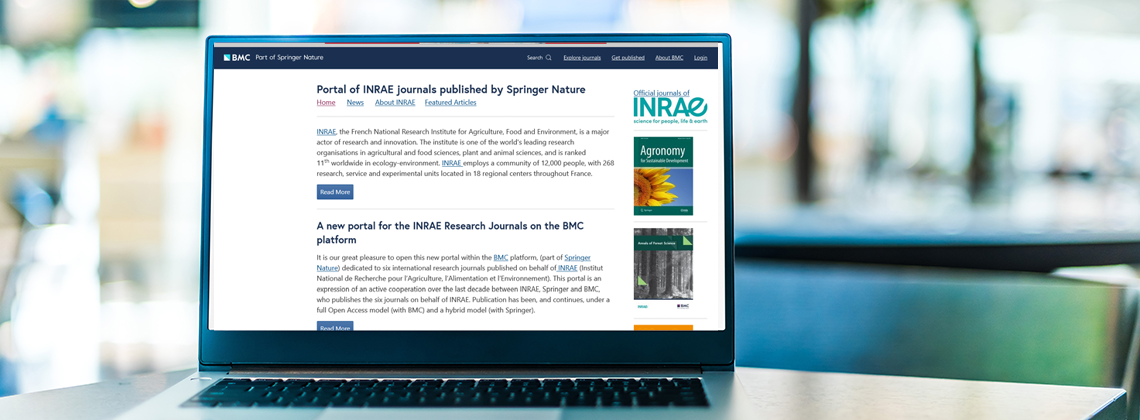Click the BMC link in second article
The width and height of the screenshot is (1140, 420).
[x=500, y=258]
